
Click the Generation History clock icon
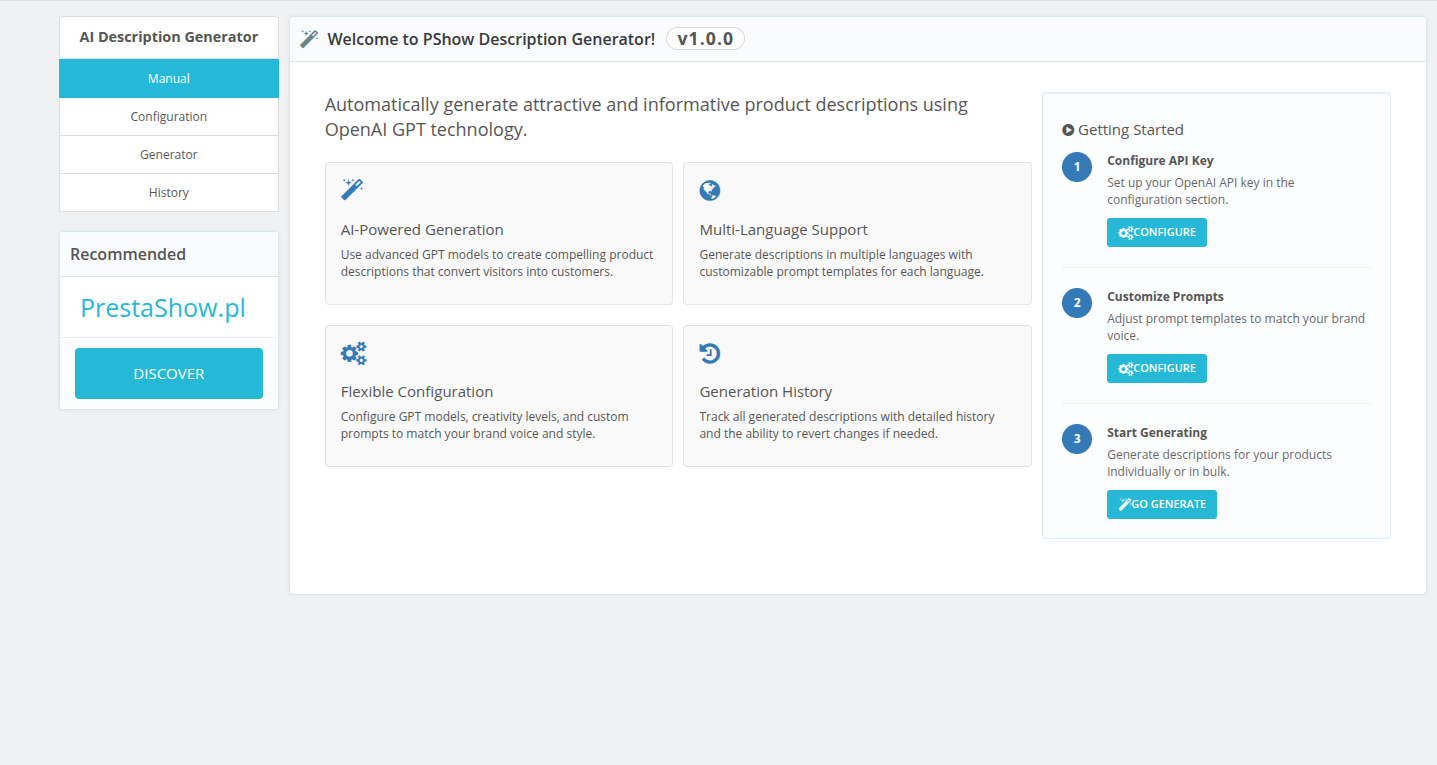[710, 353]
